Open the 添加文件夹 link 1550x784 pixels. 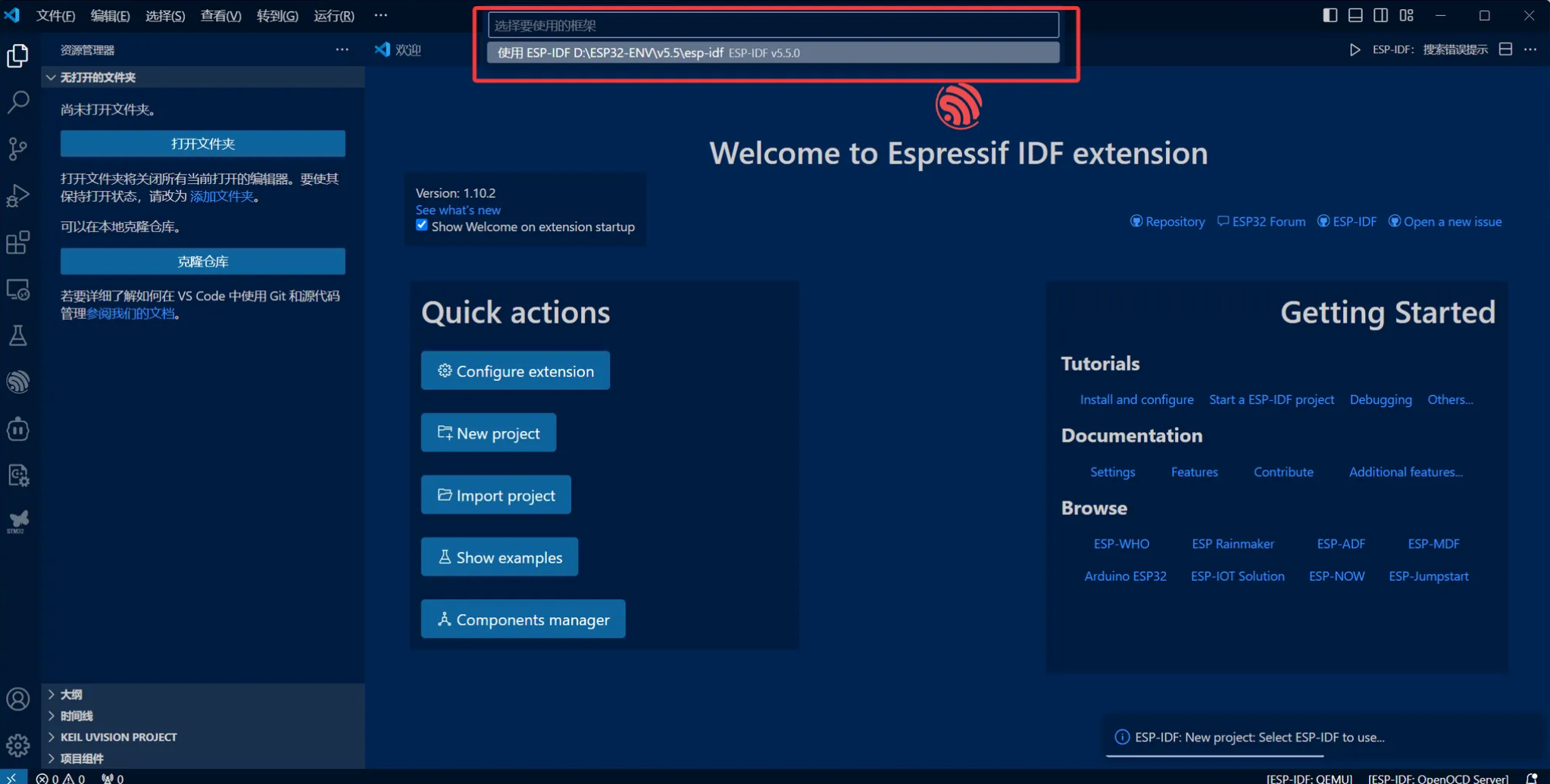(x=221, y=196)
